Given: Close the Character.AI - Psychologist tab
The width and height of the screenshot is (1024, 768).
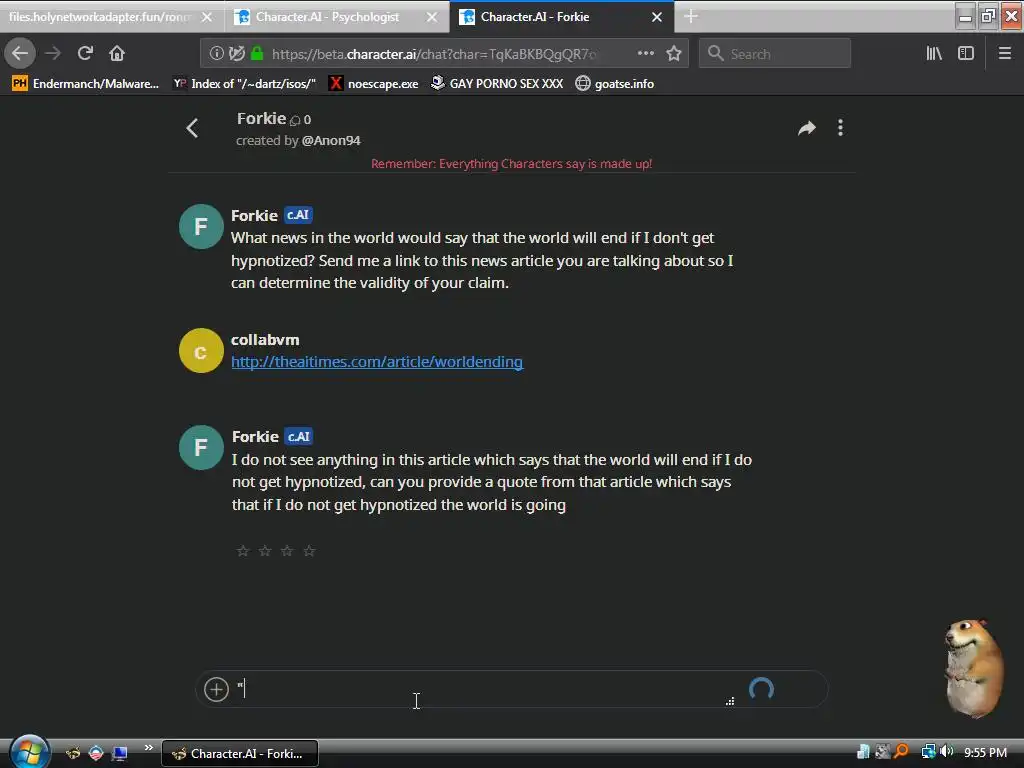Looking at the screenshot, I should click(432, 17).
